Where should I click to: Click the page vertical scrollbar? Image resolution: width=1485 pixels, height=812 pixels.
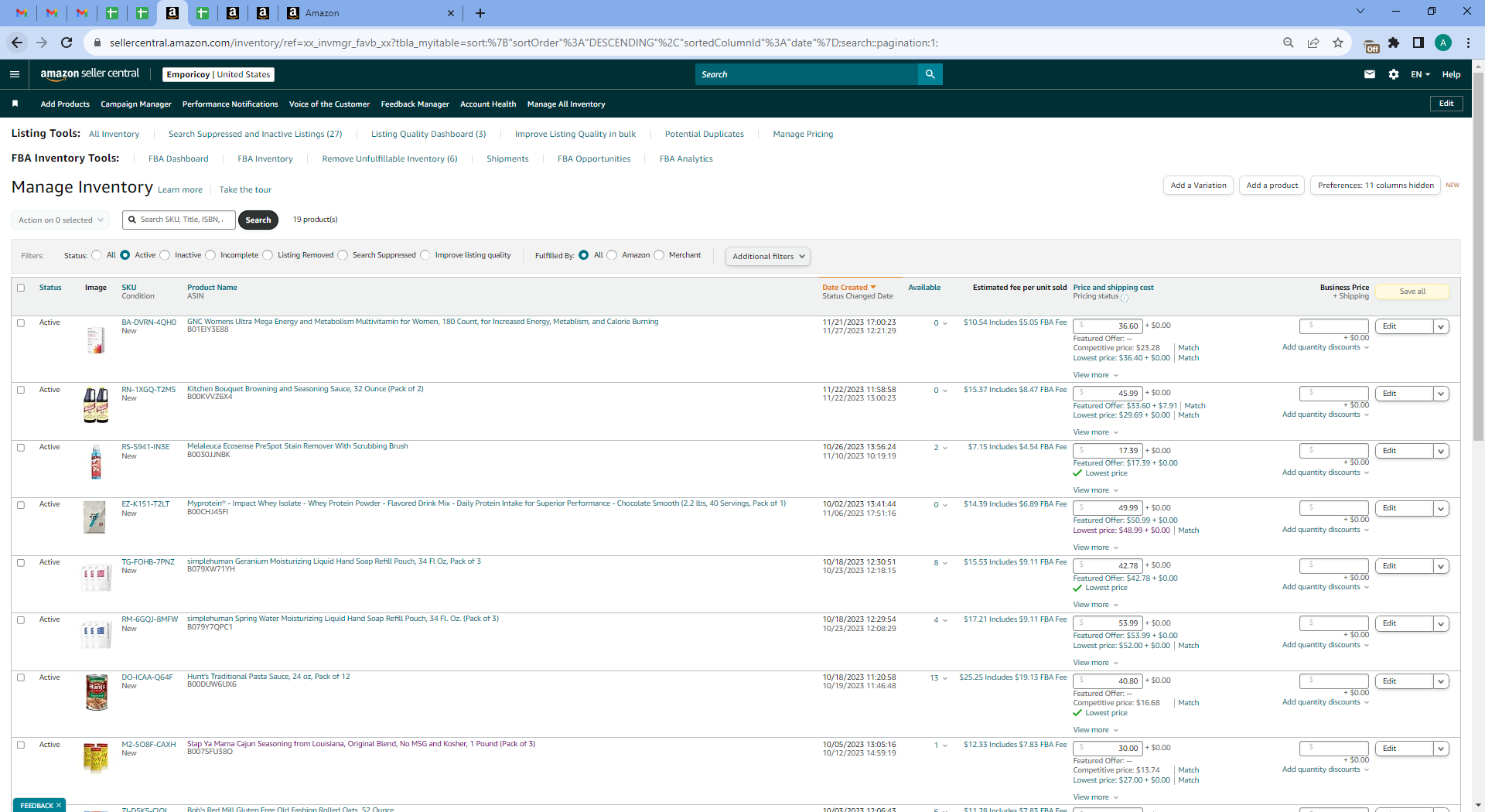click(1478, 255)
